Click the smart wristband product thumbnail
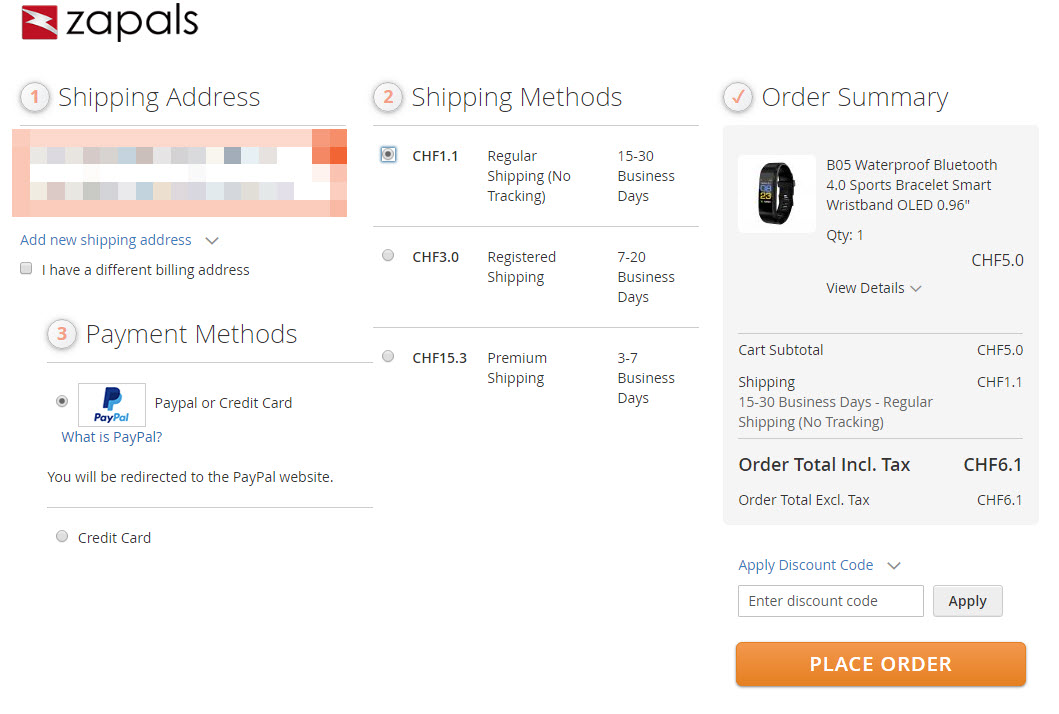 777,194
